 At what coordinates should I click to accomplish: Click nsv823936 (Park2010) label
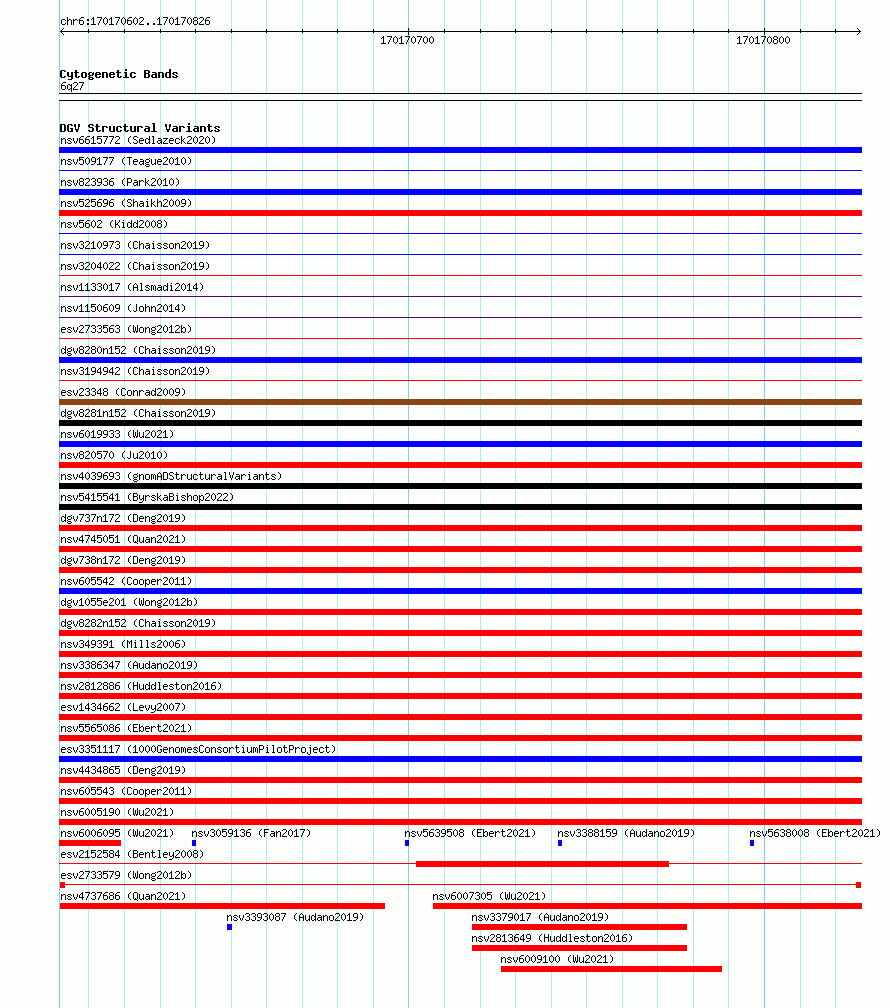tap(120, 183)
